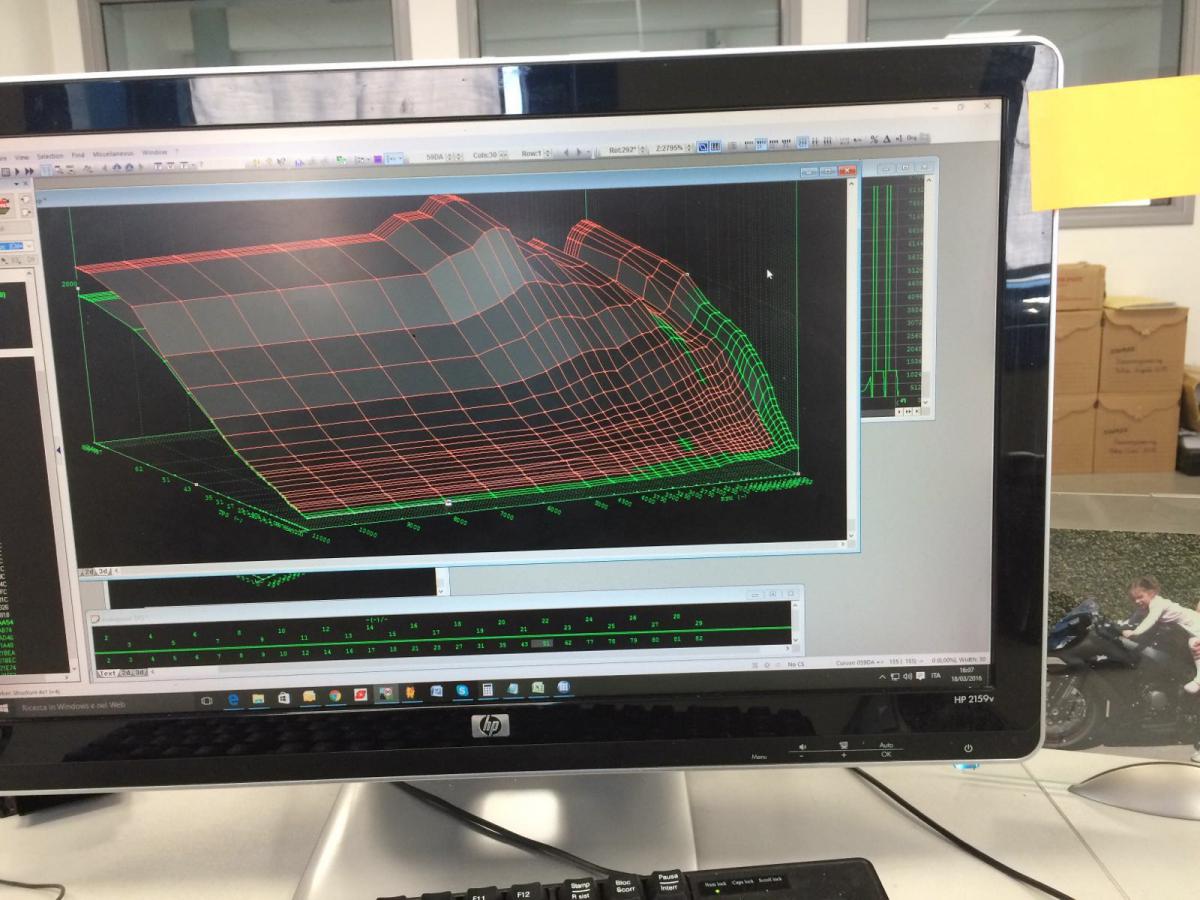The image size is (1200, 900).
Task: Click the Row:1 field
Action: [531, 153]
